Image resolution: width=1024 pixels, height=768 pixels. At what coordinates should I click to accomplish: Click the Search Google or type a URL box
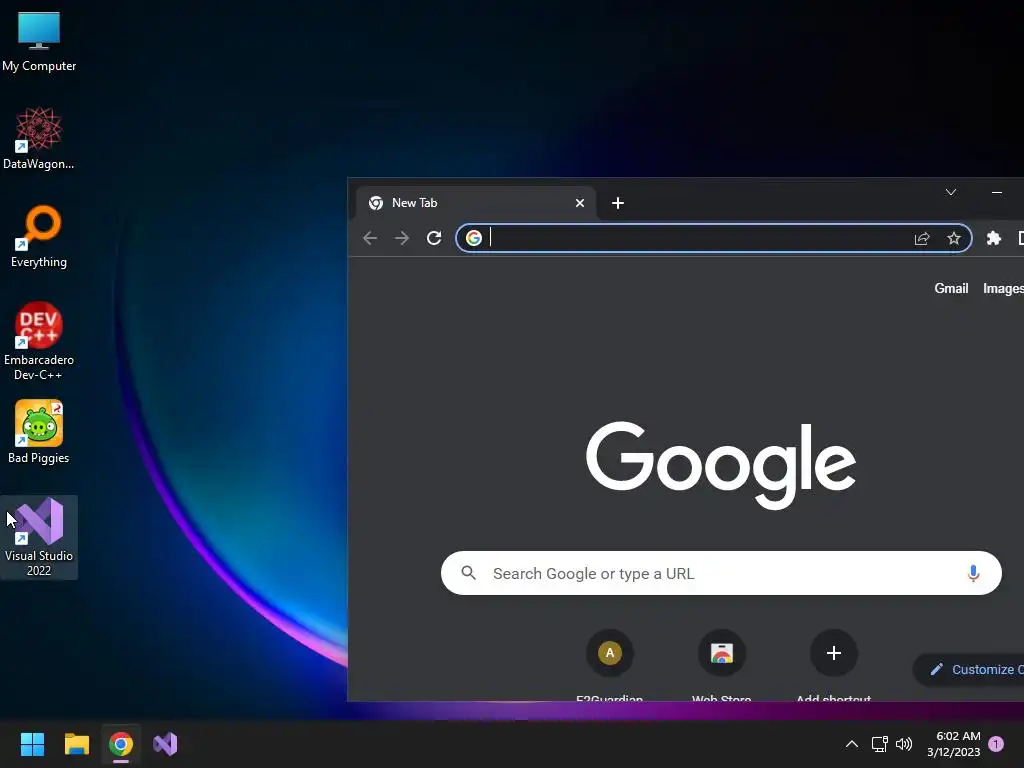(x=721, y=573)
